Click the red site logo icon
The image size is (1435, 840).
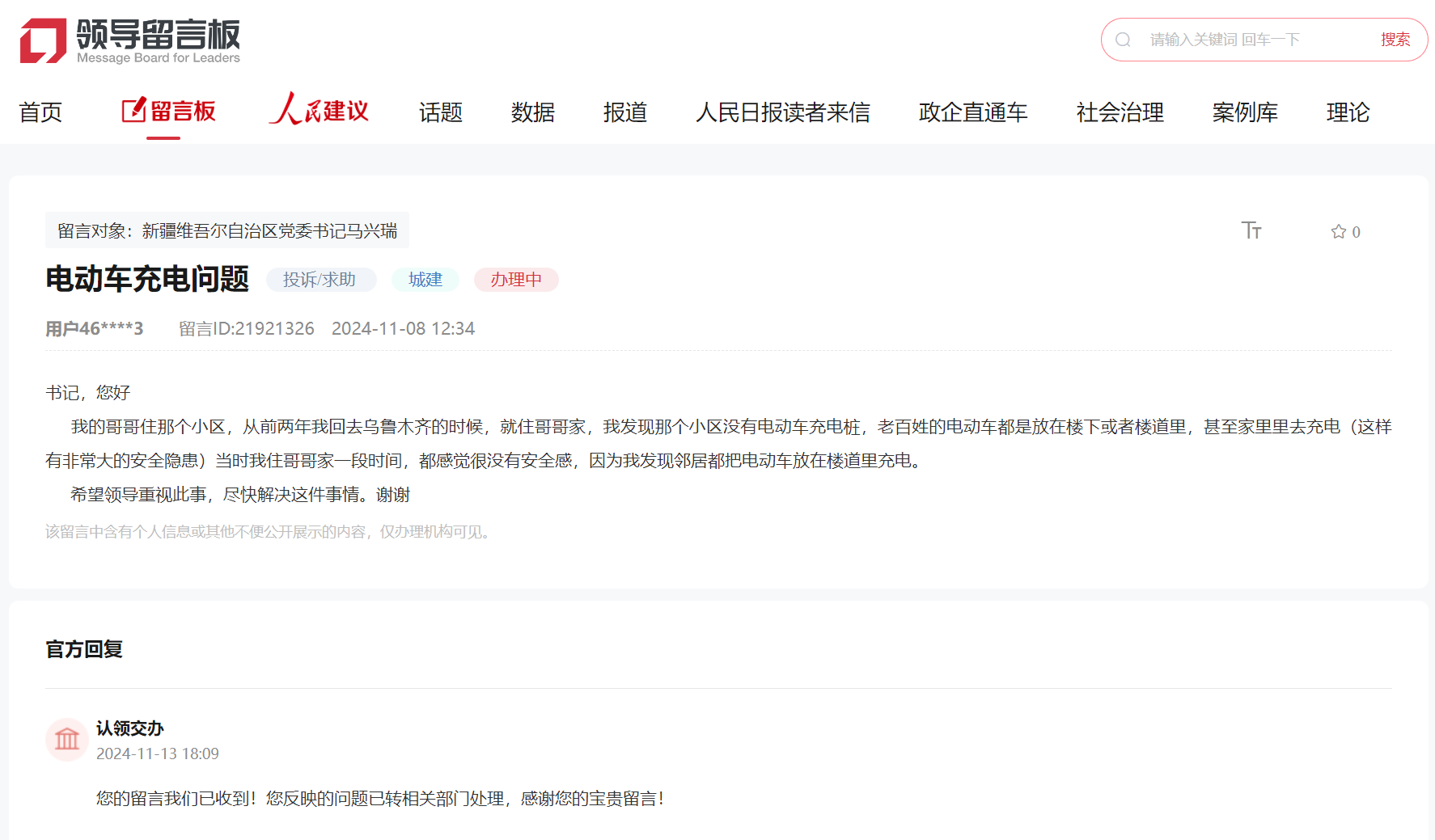(43, 40)
